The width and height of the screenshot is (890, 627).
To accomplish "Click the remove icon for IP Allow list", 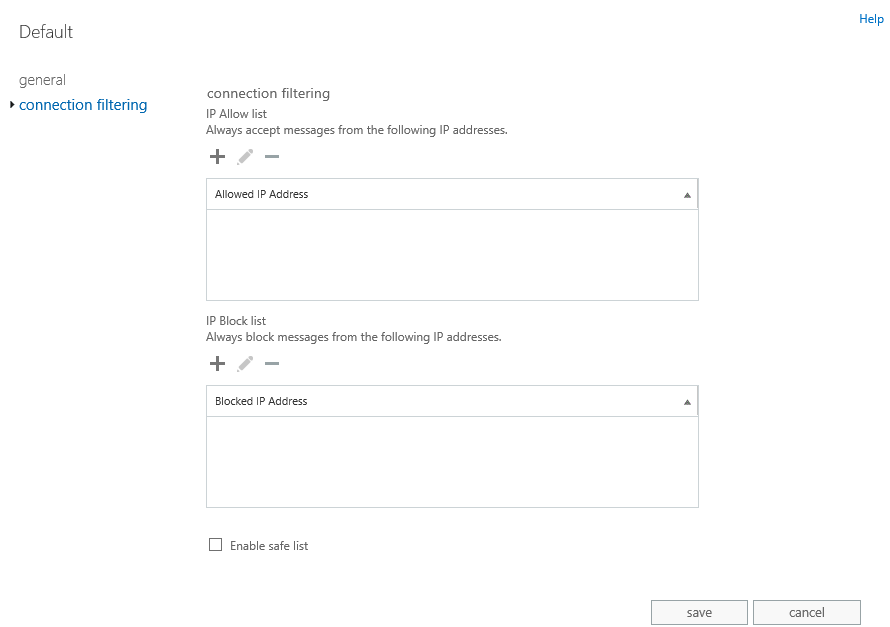I will [x=271, y=157].
